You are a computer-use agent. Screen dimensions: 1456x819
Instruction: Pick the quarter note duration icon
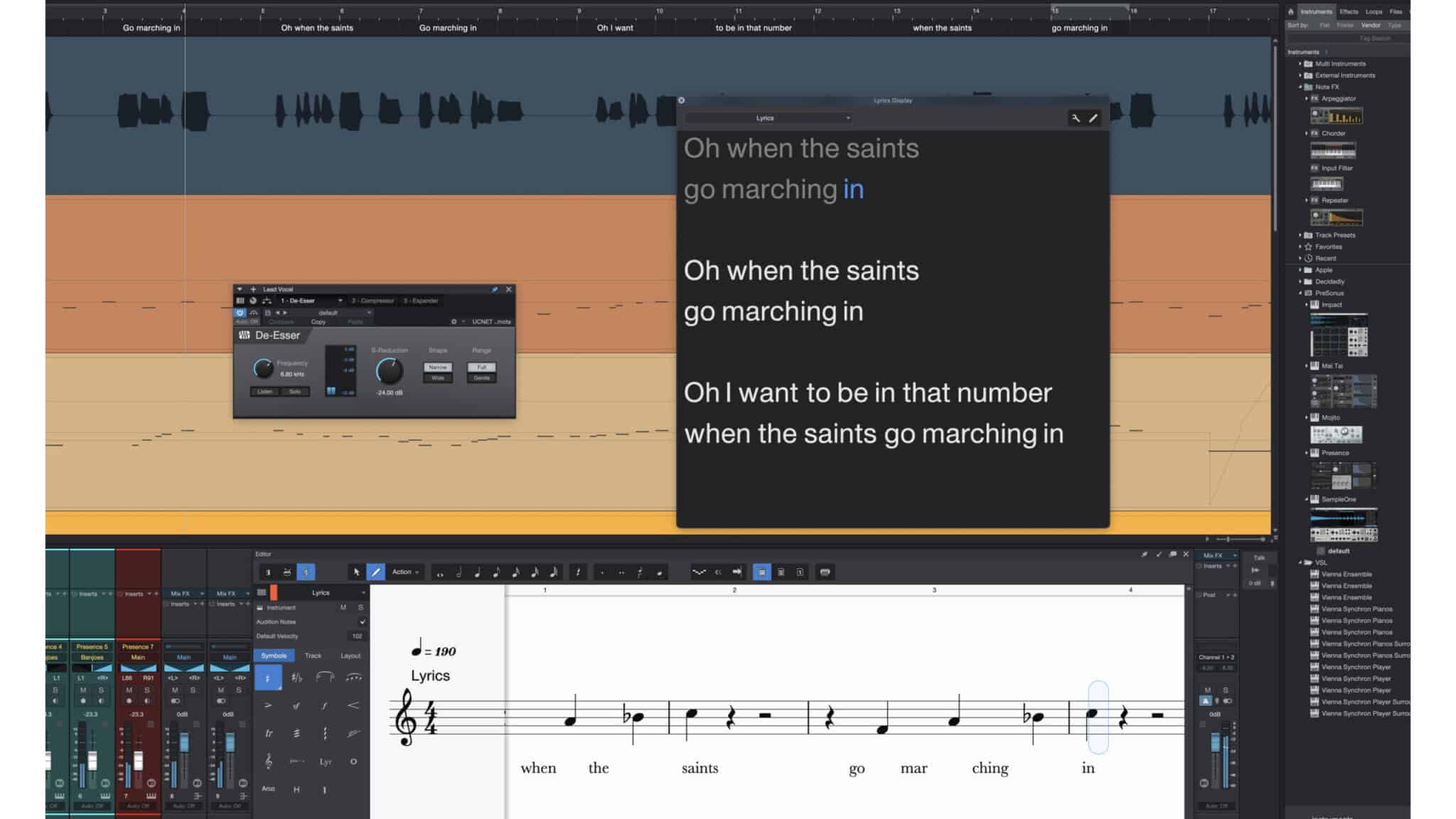pyautogui.click(x=478, y=572)
